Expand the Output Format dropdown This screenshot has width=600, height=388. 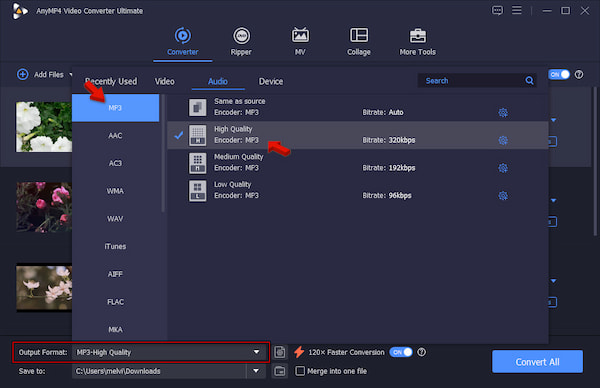[x=256, y=352]
